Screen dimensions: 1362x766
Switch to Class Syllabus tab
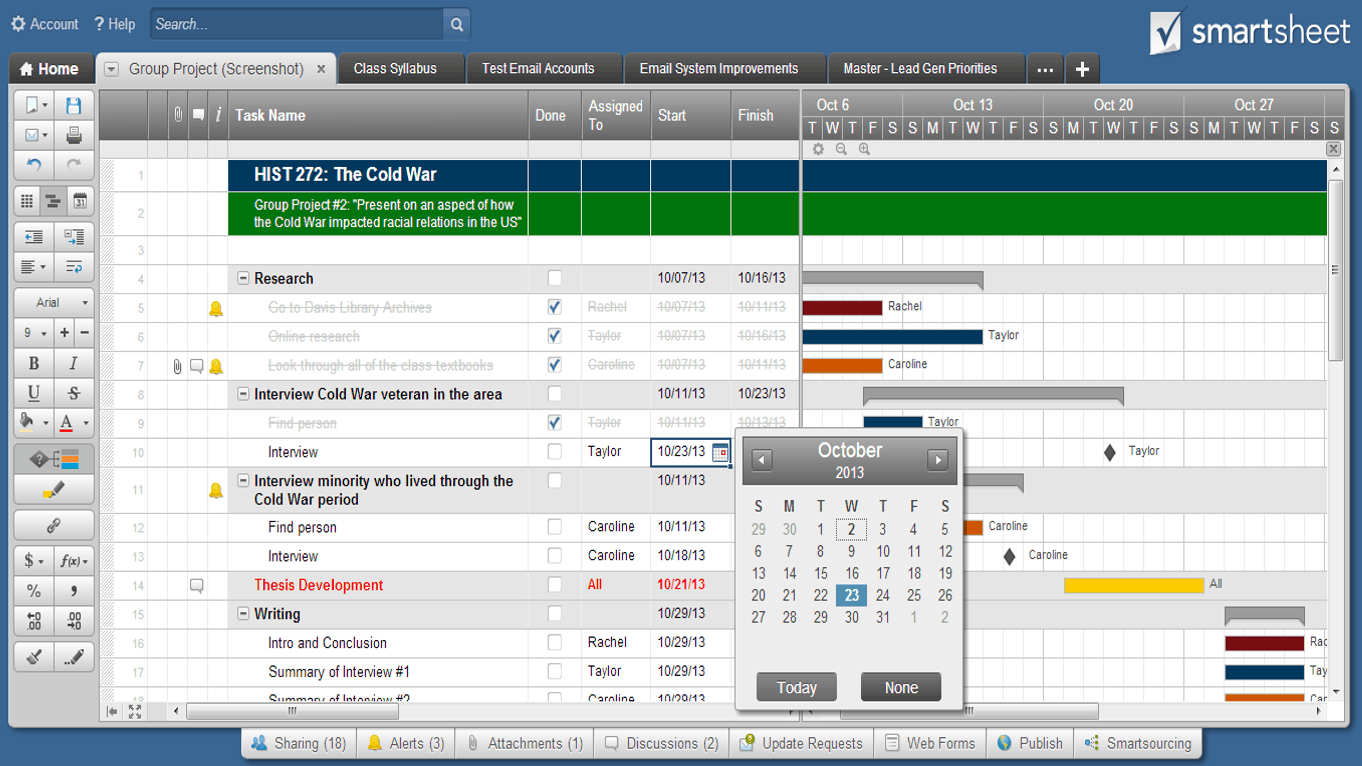(395, 69)
